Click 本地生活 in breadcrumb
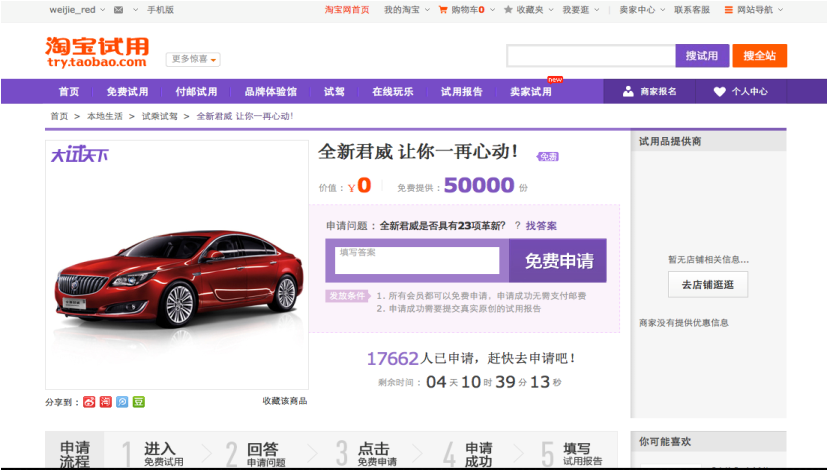The image size is (827, 470). click(104, 116)
